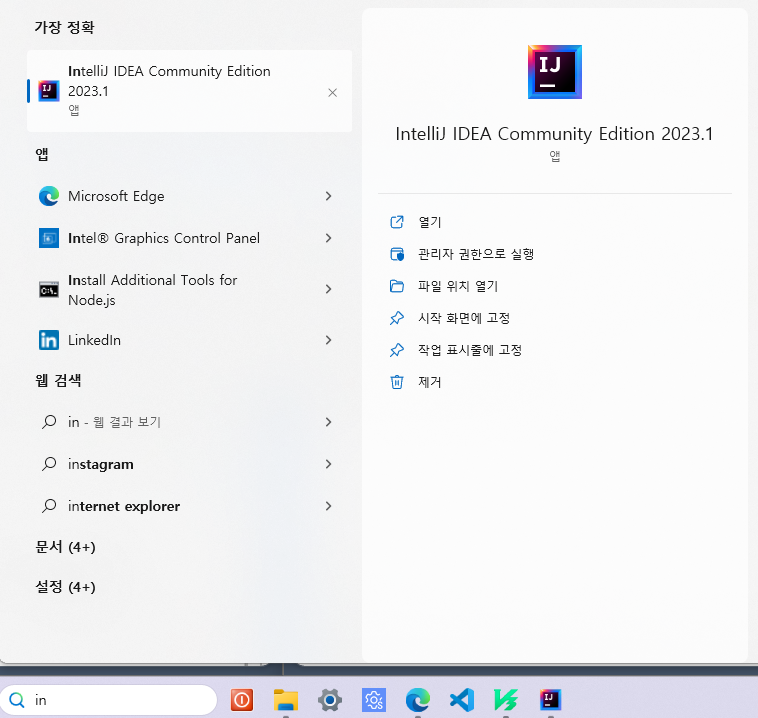Click the search icon beside 'in - 웹 결과 보기'
Screen dimensions: 758x718
coord(49,422)
